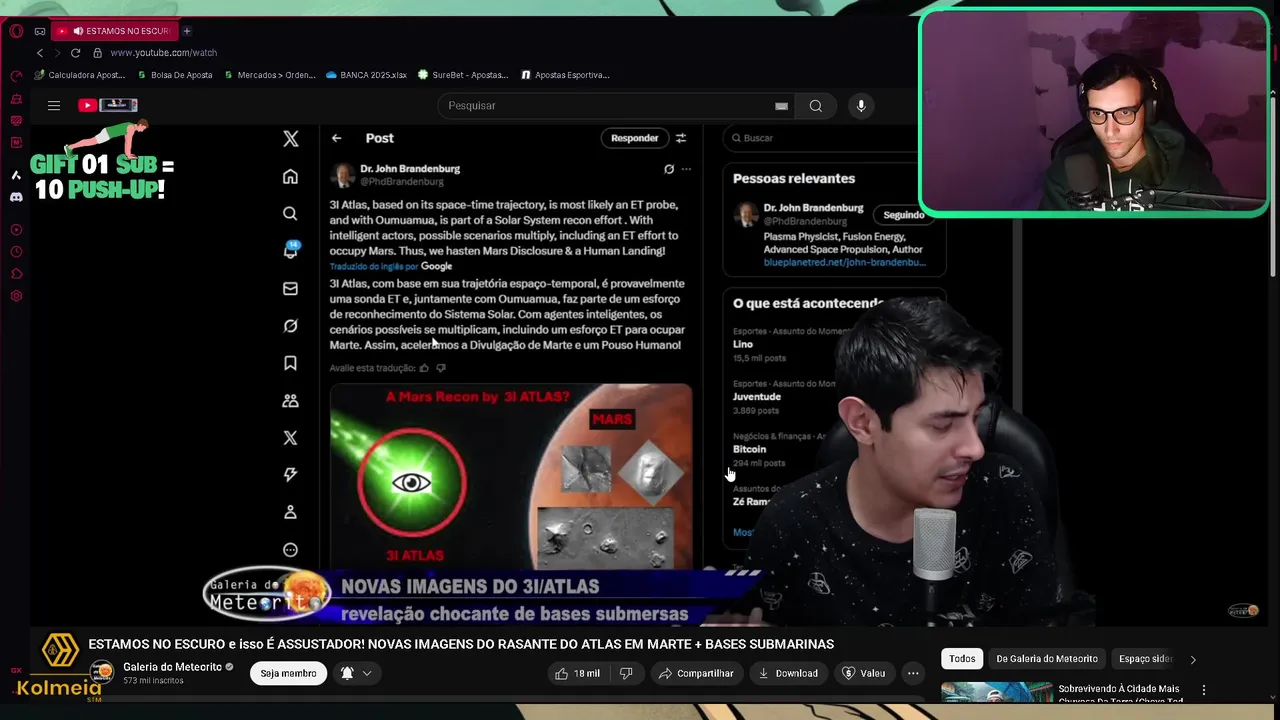Click Dr. John Brandenburg post author name
1280x720 pixels.
(x=410, y=169)
